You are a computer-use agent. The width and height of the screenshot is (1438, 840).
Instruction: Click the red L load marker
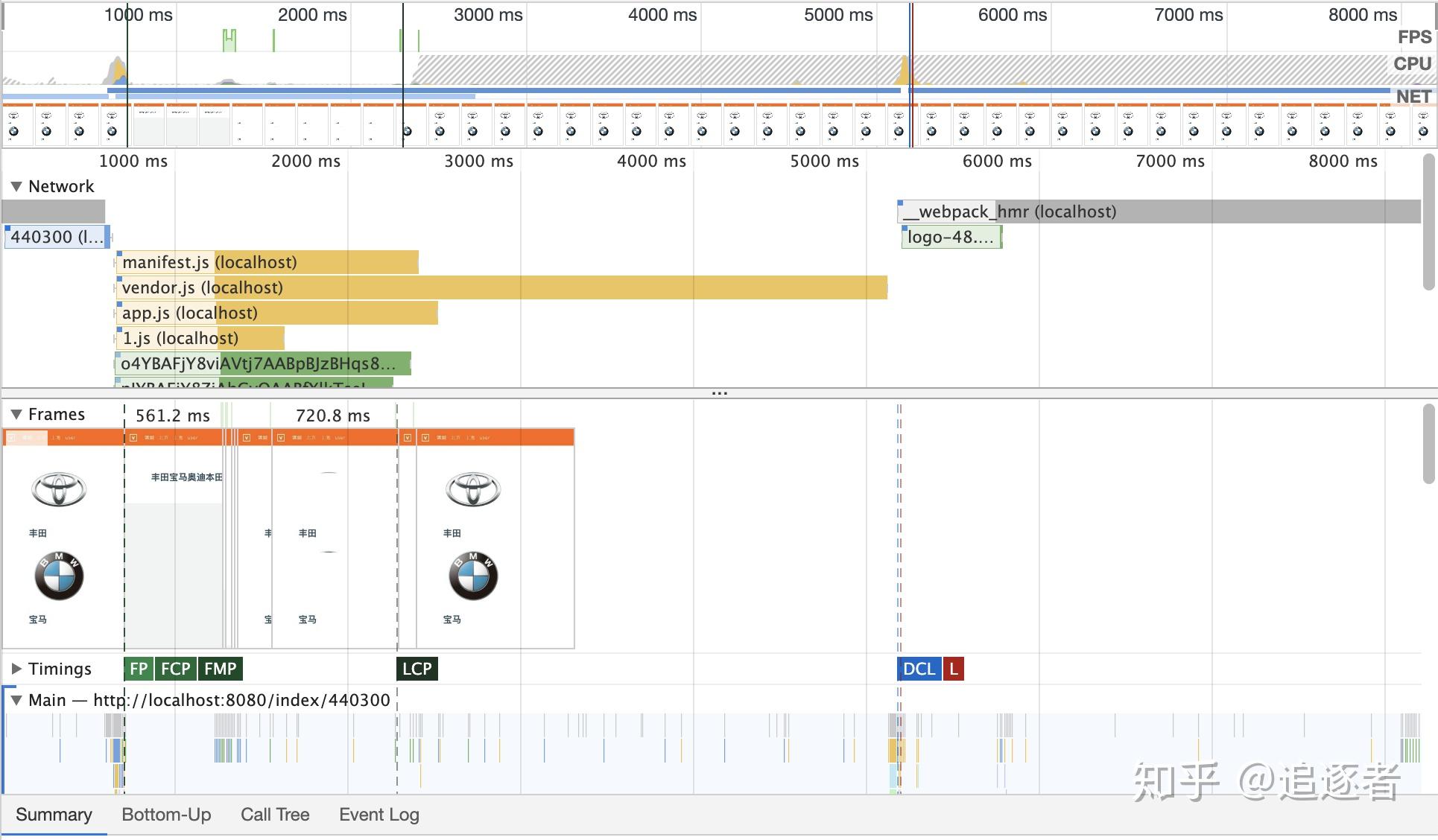tap(954, 669)
